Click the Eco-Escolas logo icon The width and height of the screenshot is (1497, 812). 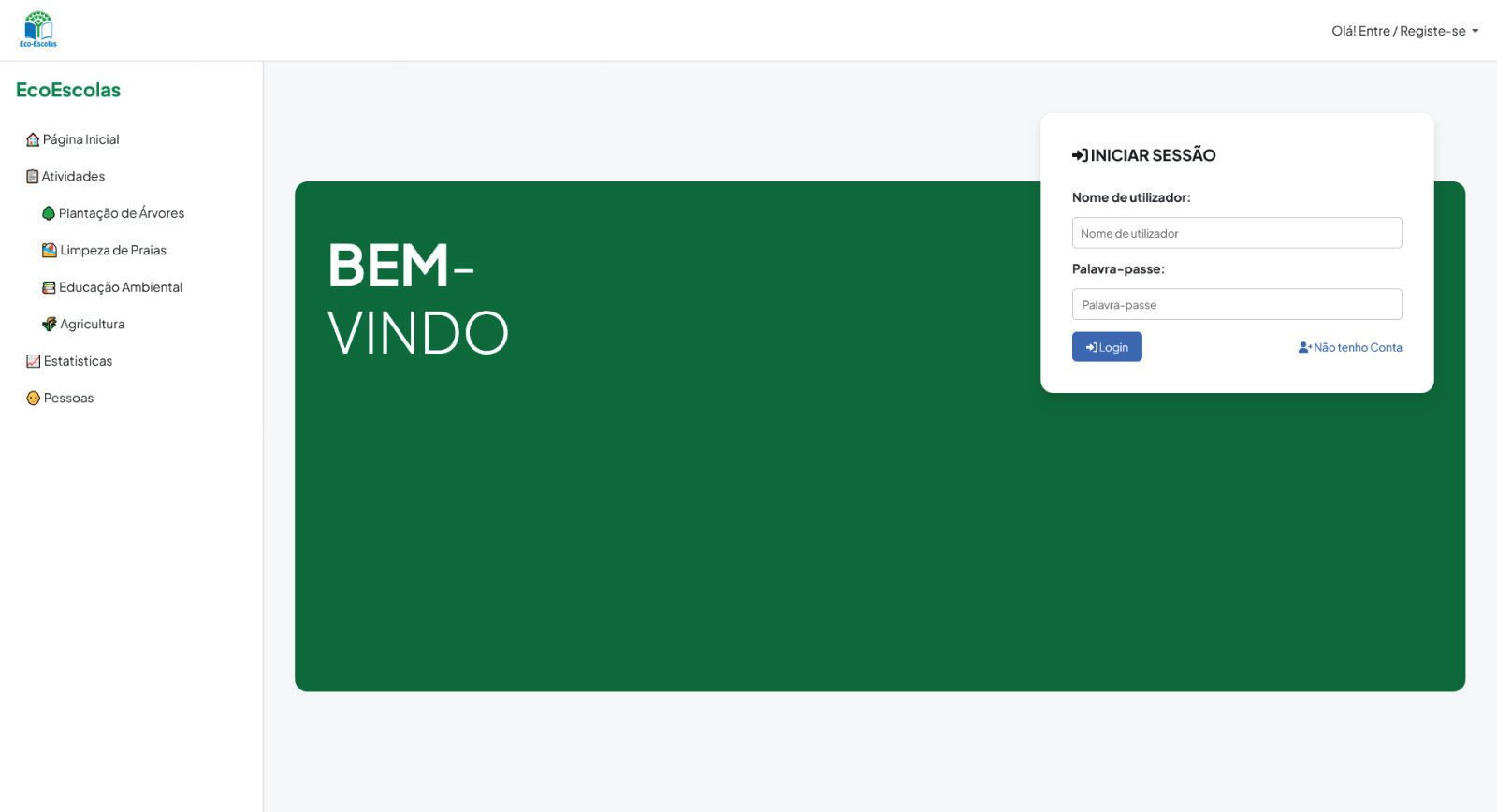coord(38,30)
